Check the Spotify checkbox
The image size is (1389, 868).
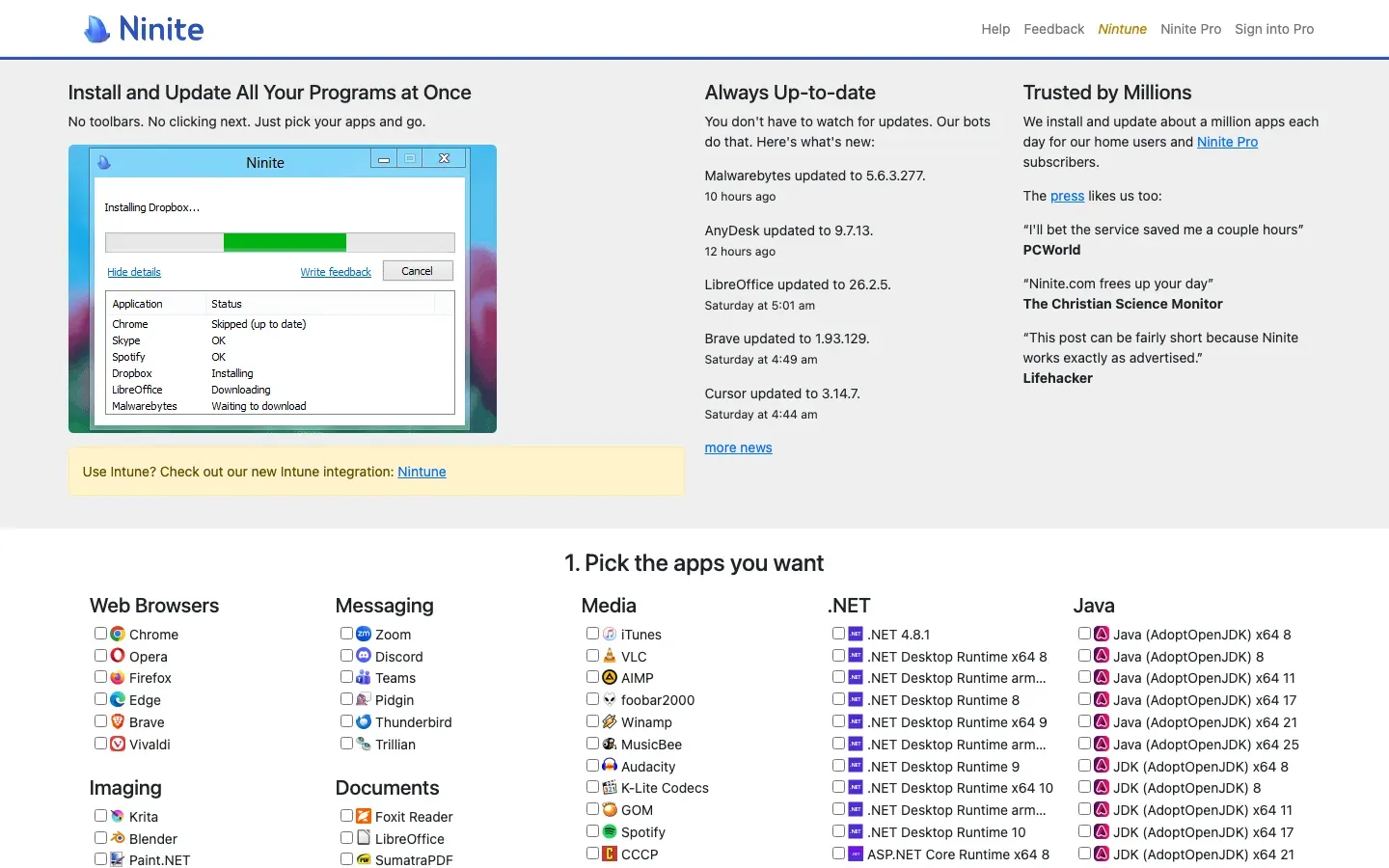(592, 831)
